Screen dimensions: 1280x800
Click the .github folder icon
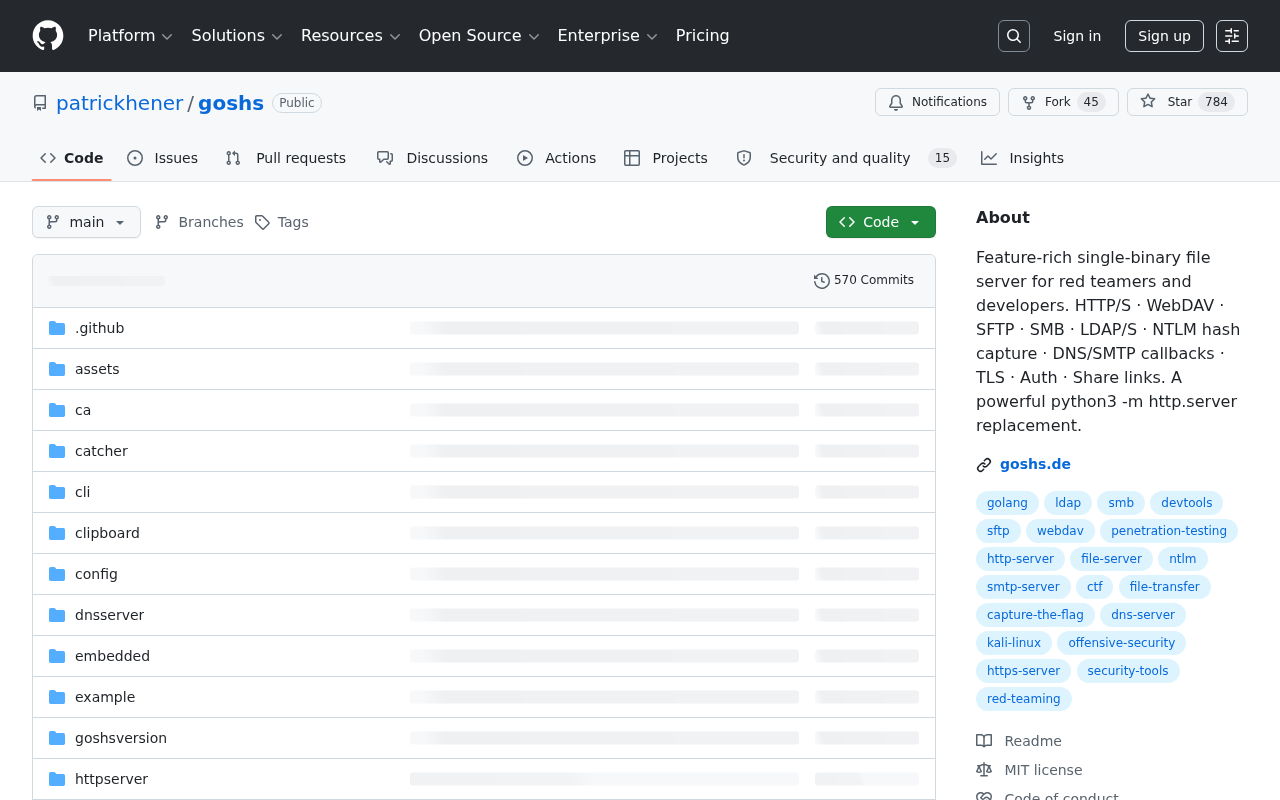[57, 328]
